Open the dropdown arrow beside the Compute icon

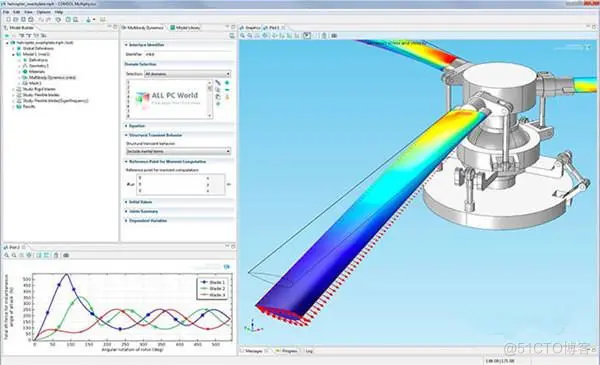tap(94, 20)
